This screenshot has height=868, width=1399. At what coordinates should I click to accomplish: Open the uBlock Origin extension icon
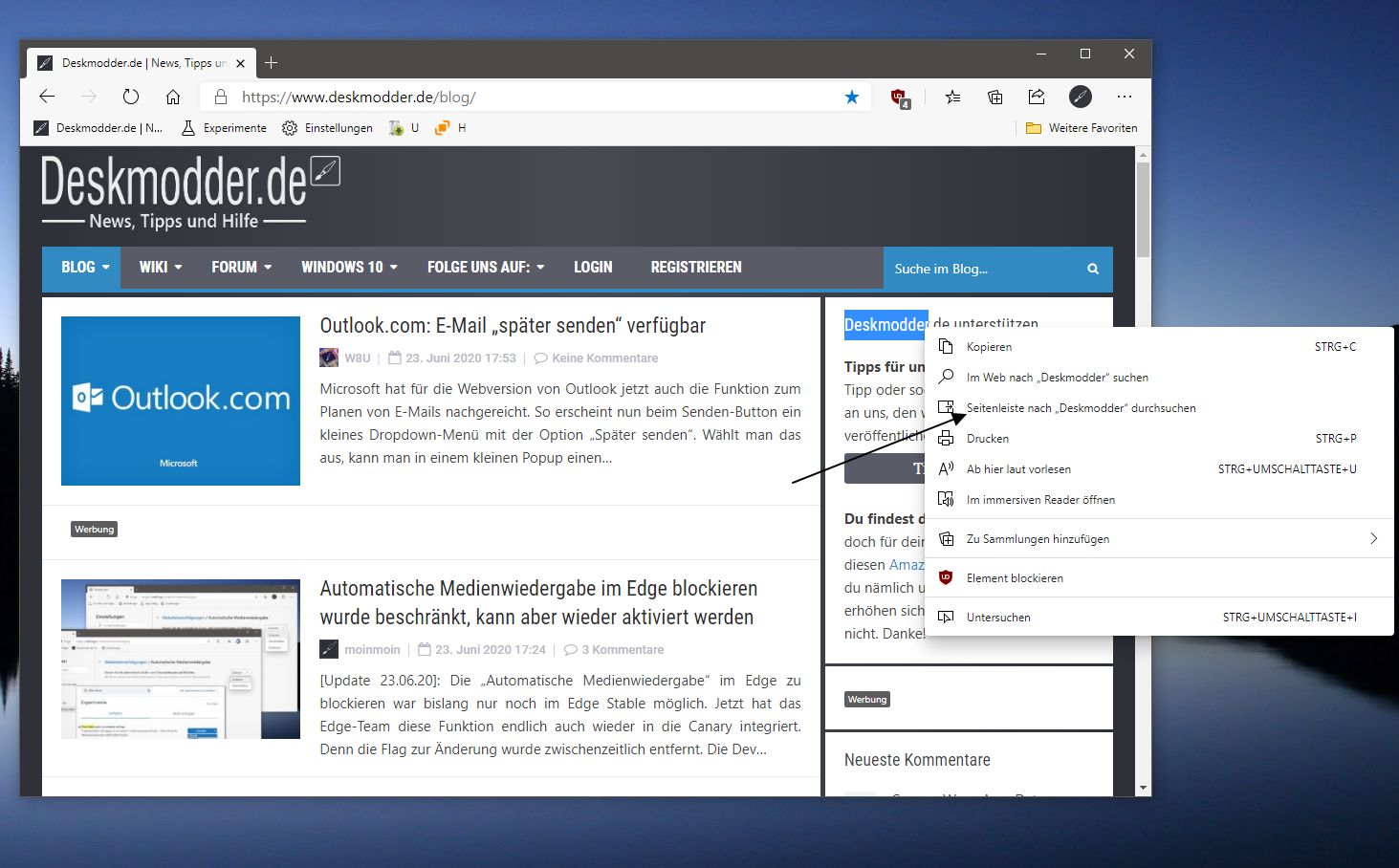tap(900, 98)
